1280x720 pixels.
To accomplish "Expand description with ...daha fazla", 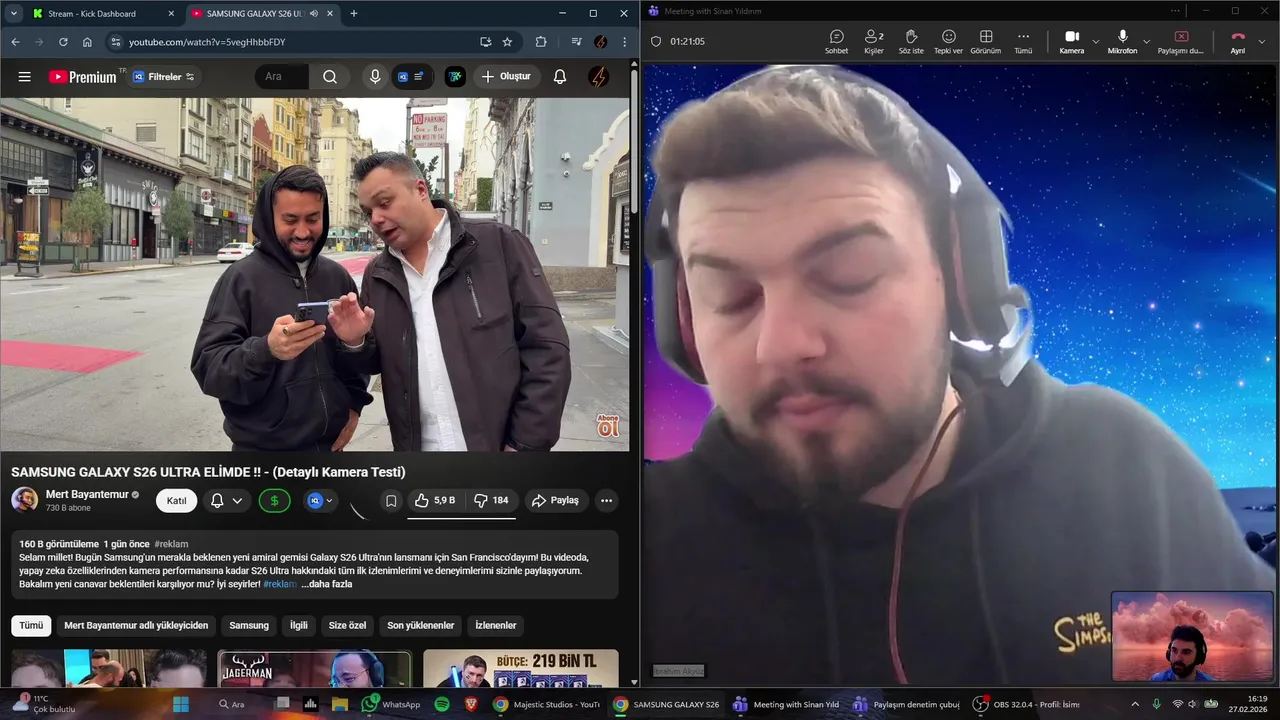I will click(327, 584).
